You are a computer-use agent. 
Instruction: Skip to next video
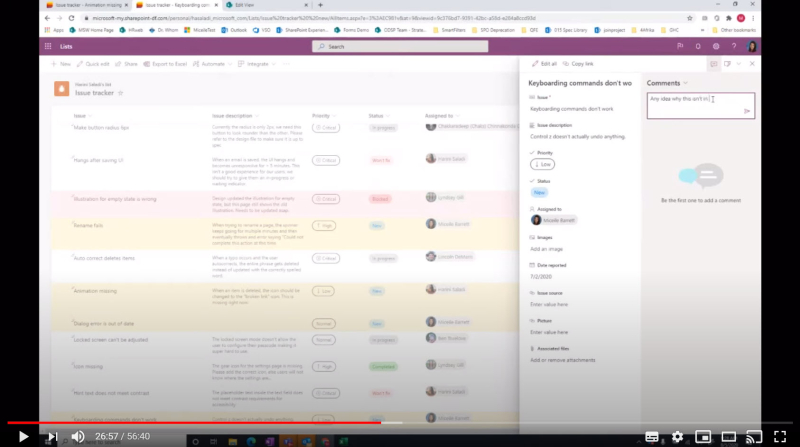(52, 436)
